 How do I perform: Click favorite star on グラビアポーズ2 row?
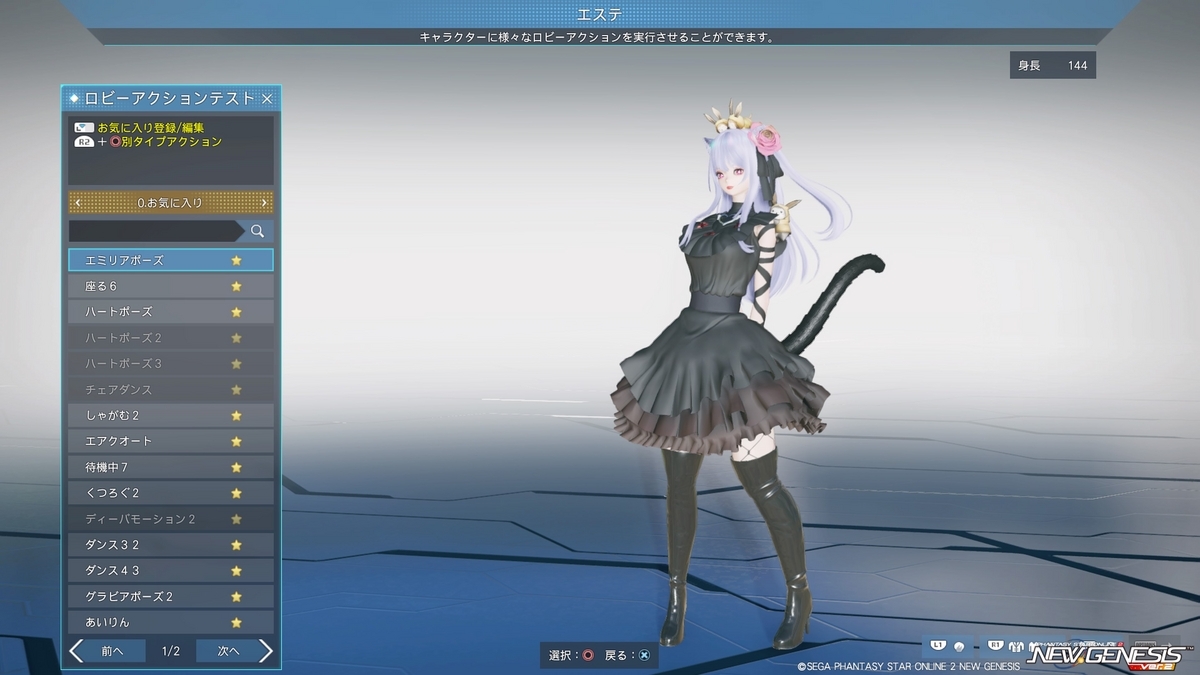tap(236, 597)
